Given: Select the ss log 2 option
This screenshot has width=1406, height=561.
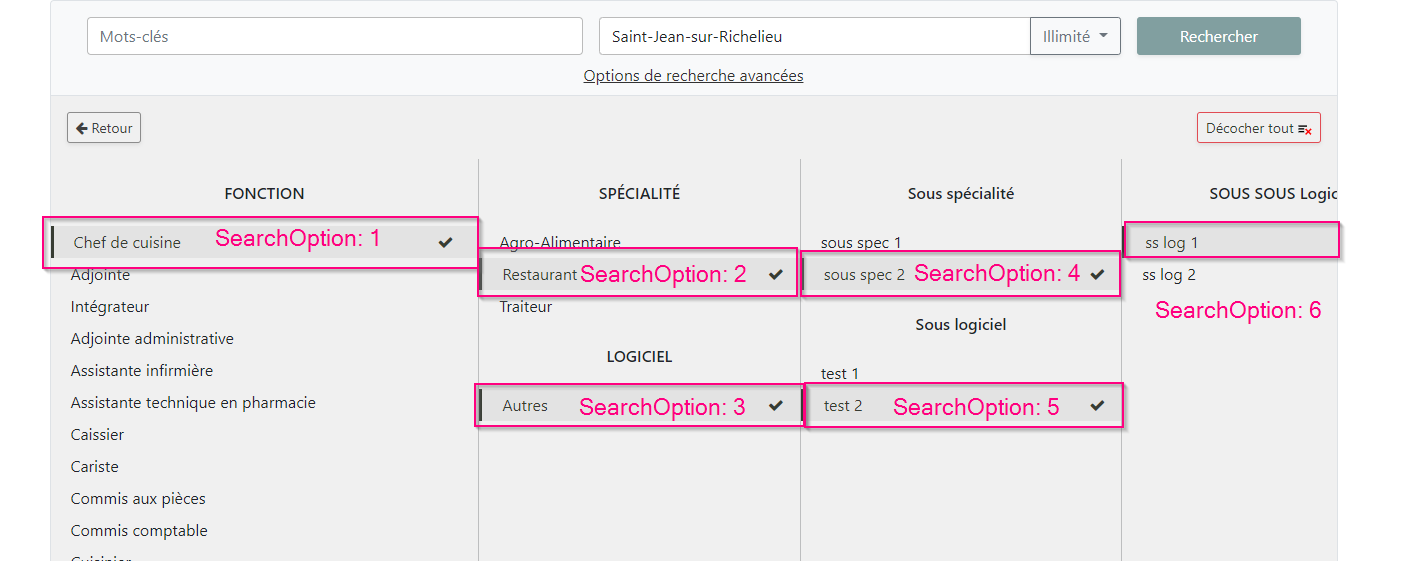Looking at the screenshot, I should tap(1169, 275).
